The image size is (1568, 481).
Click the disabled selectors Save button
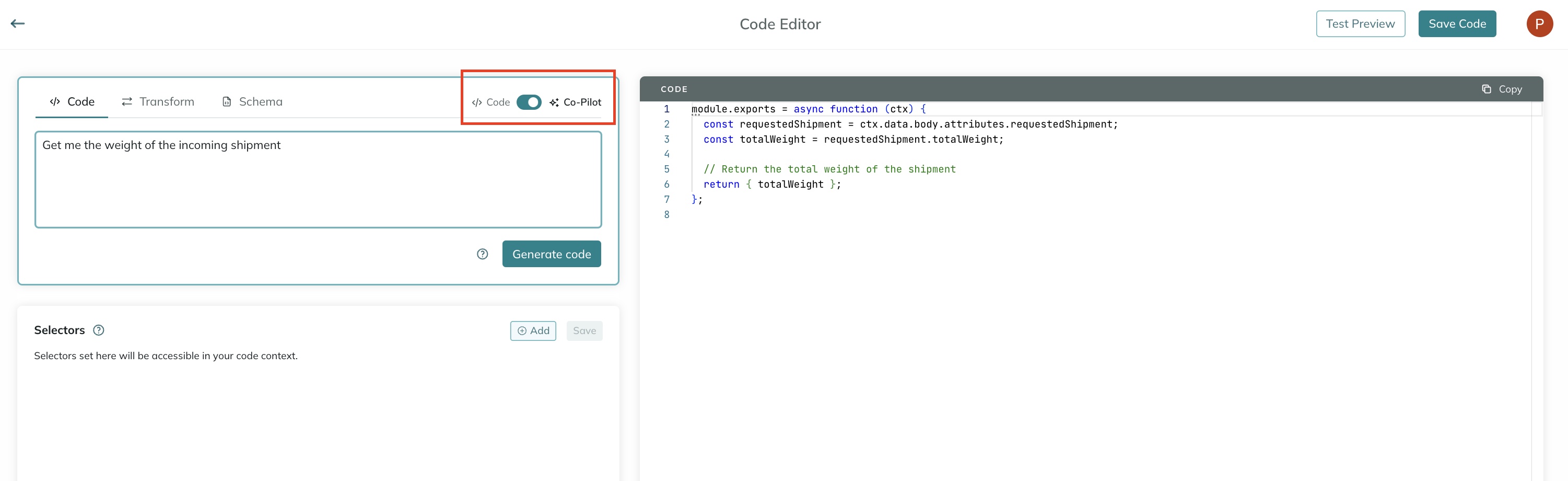coord(584,331)
